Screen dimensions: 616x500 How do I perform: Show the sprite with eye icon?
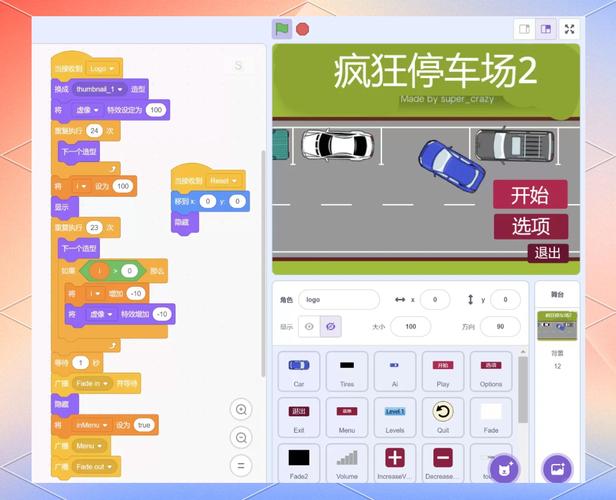click(x=309, y=326)
